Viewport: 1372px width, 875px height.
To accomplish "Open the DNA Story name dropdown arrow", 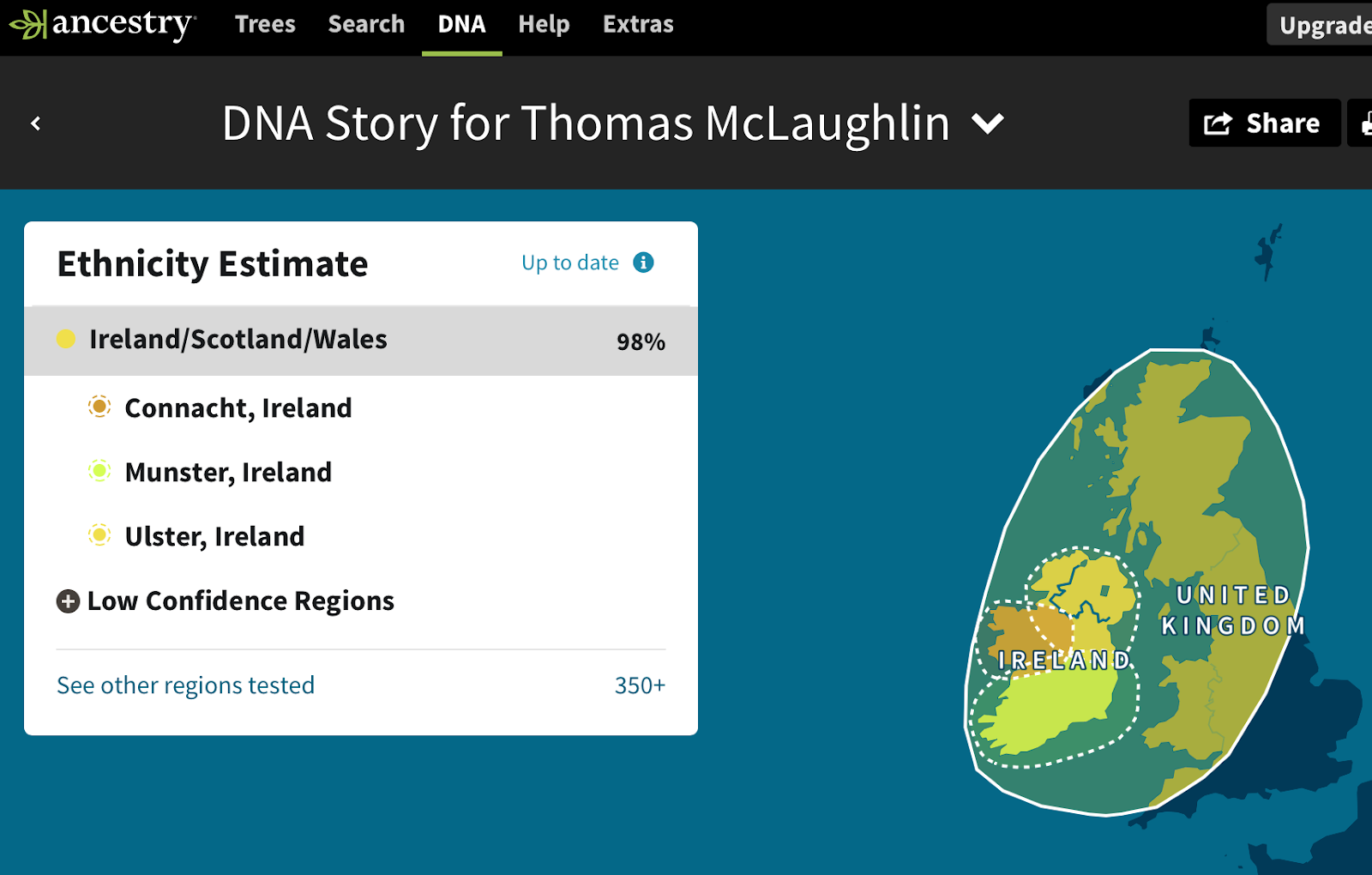I will [x=988, y=124].
